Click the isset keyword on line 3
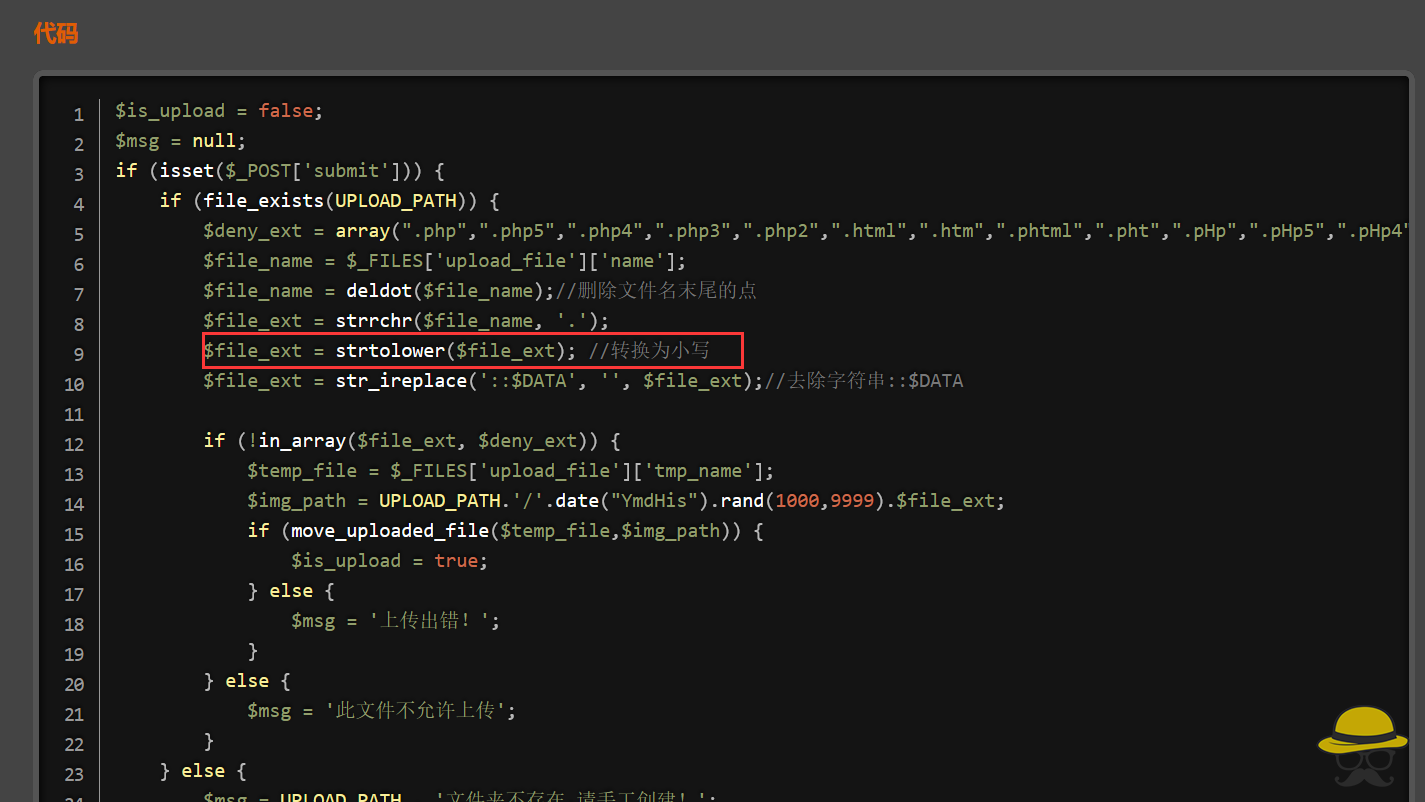 pyautogui.click(x=187, y=171)
